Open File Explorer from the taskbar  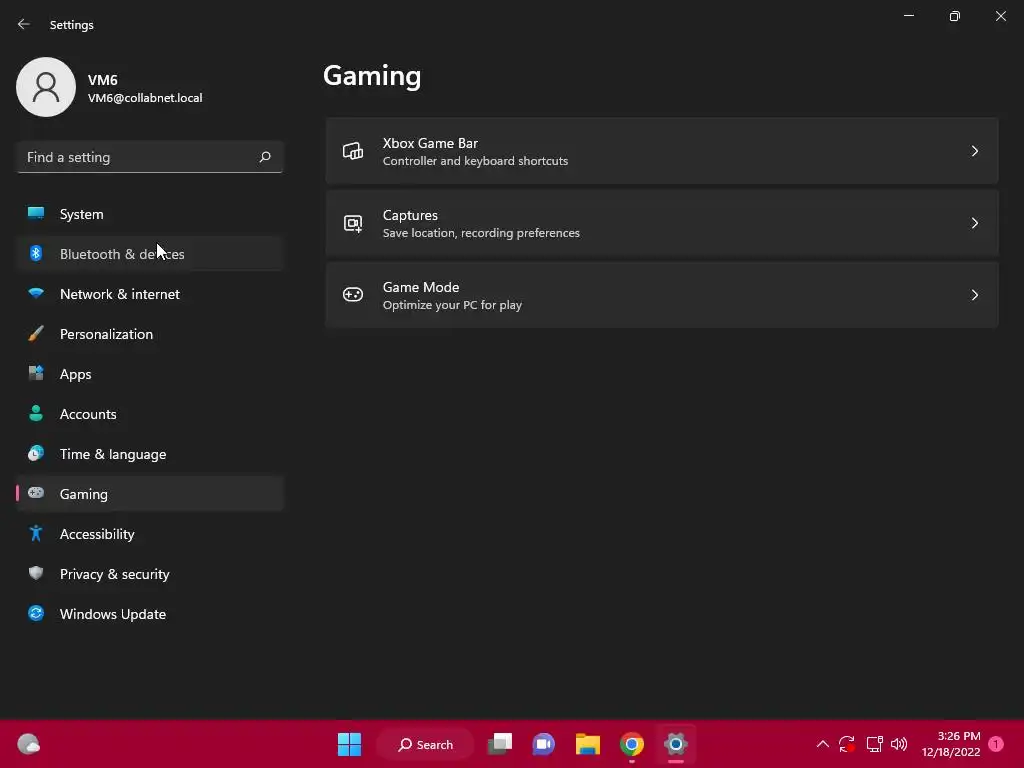click(588, 744)
